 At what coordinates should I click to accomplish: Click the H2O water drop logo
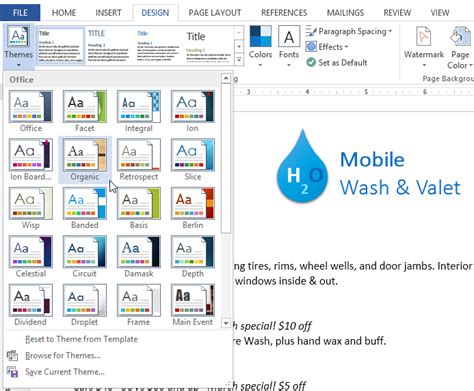point(302,167)
